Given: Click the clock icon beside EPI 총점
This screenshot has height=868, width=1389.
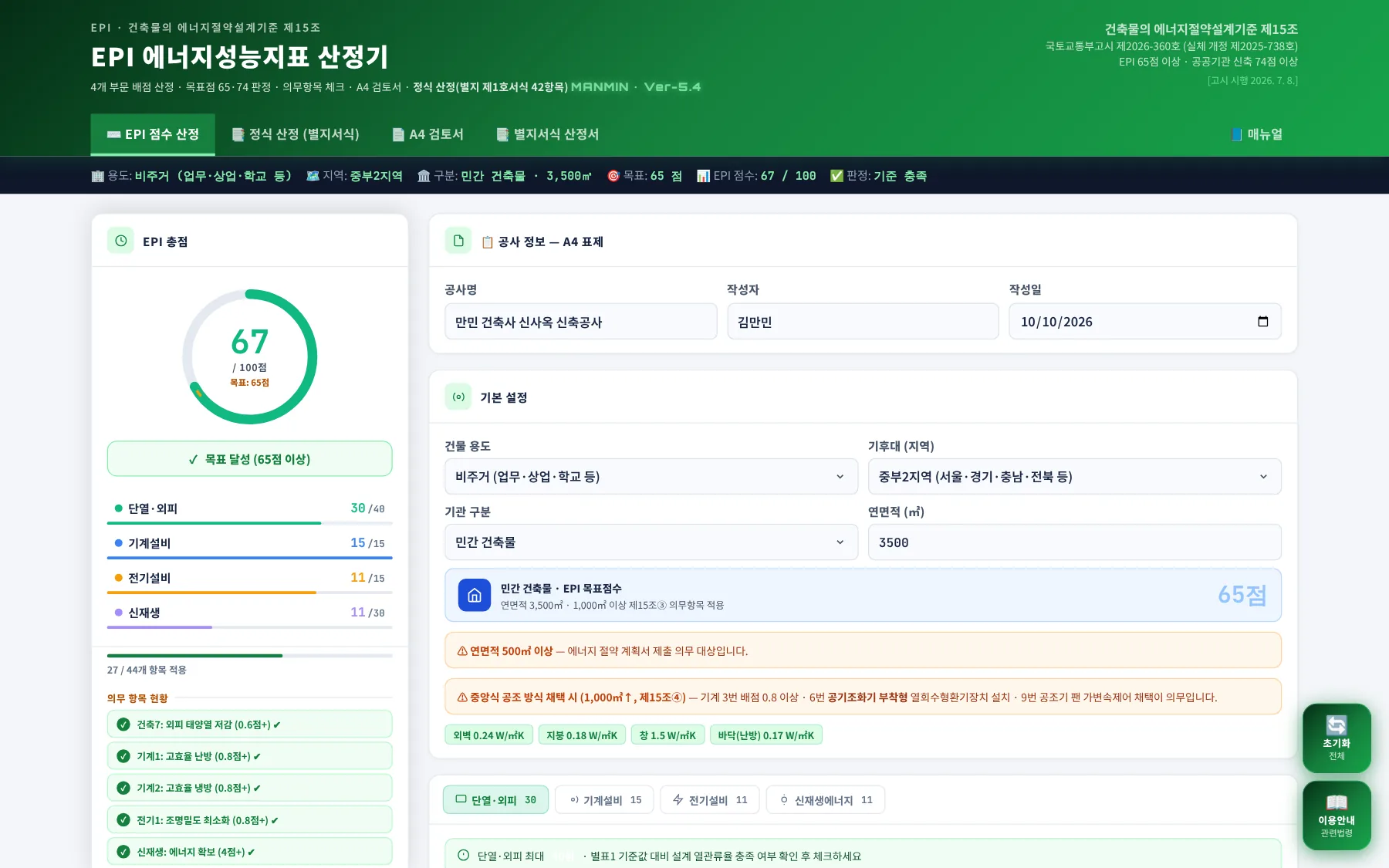Looking at the screenshot, I should tap(120, 241).
